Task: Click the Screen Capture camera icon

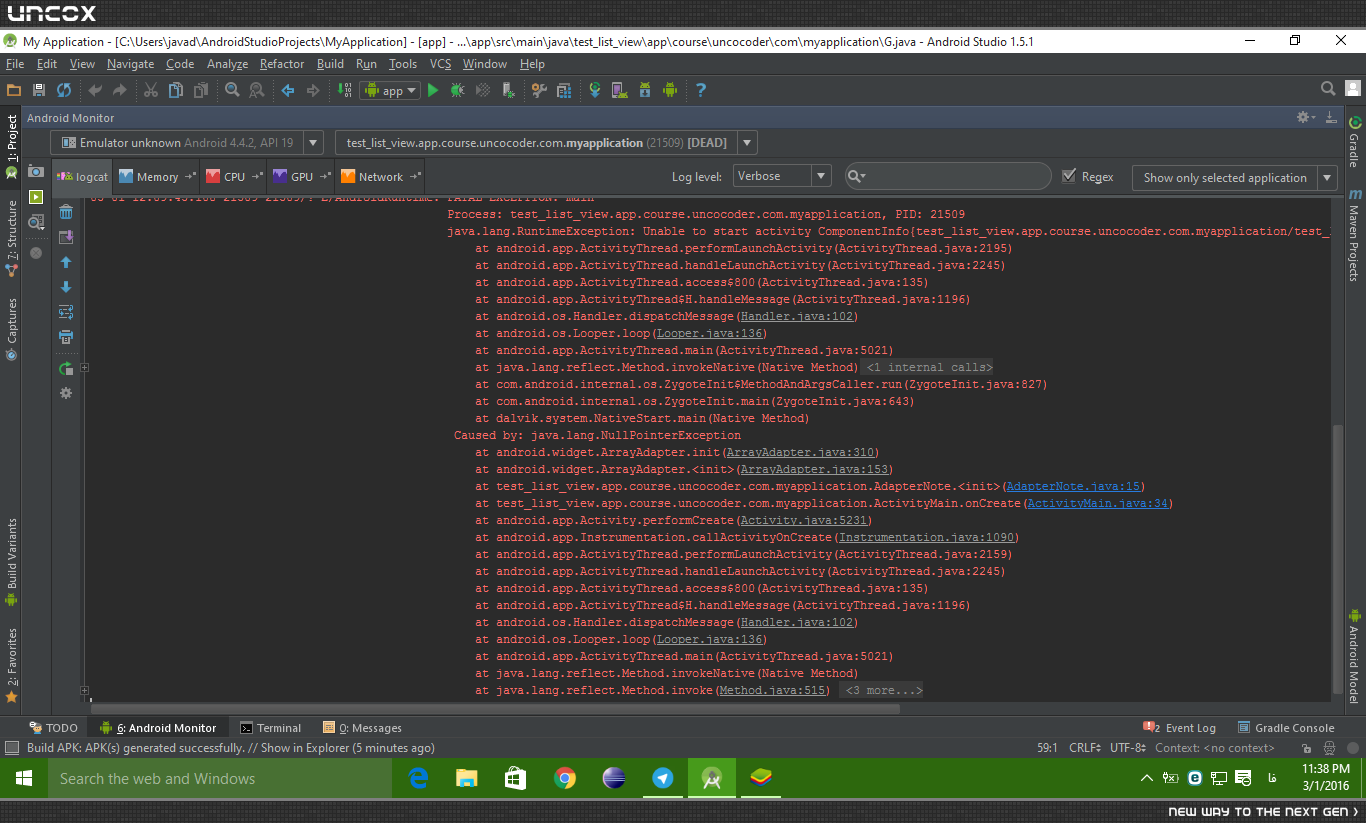Action: (x=36, y=171)
